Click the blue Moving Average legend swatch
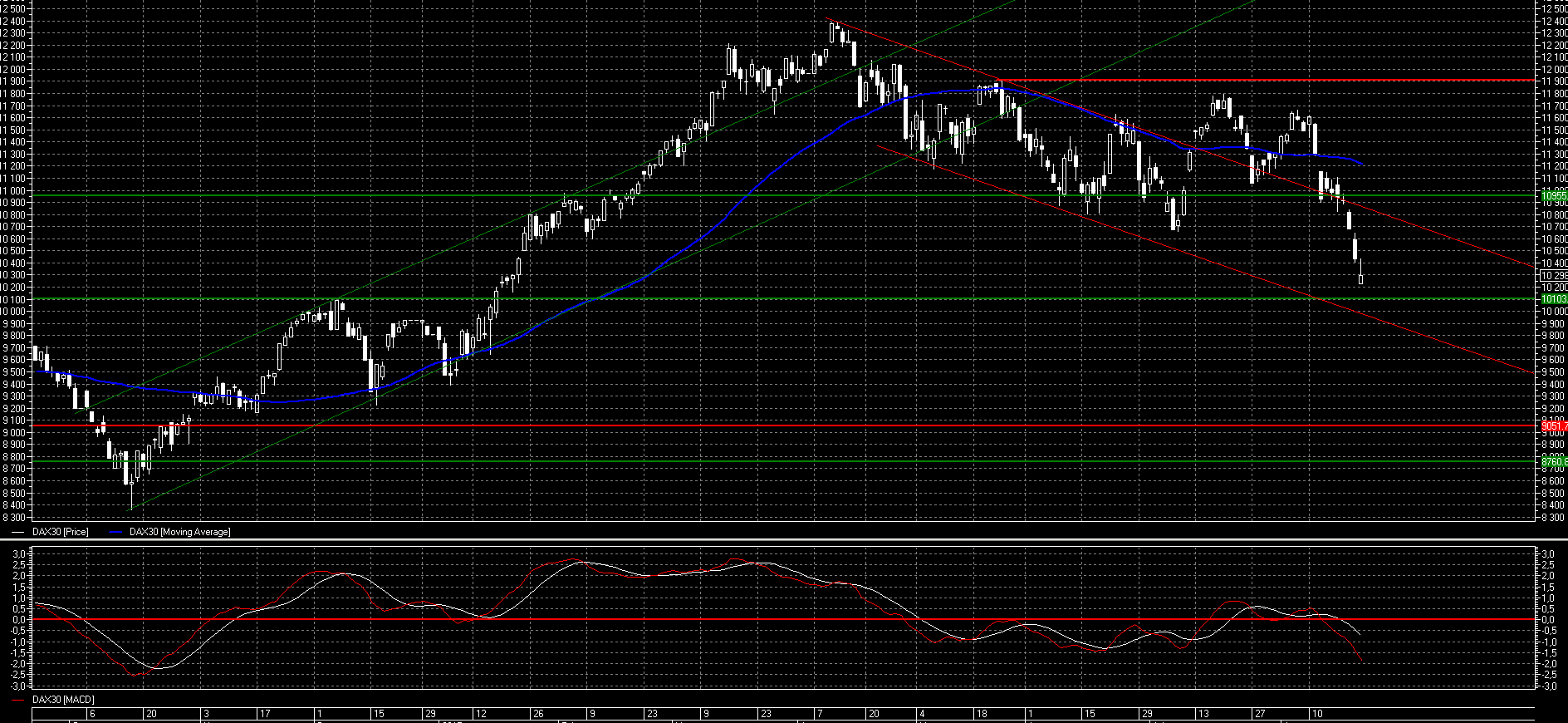Screen dimensions: 1568x723 [x=115, y=532]
